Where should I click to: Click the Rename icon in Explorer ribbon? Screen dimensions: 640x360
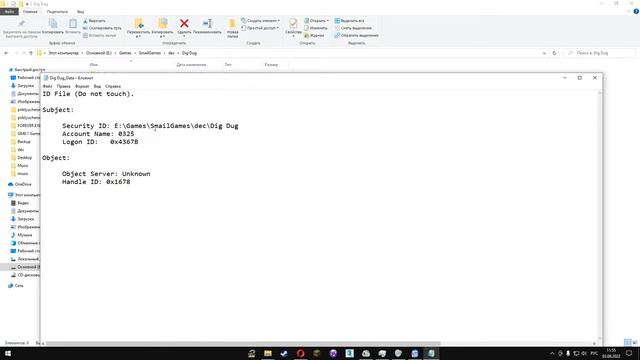tap(207, 24)
